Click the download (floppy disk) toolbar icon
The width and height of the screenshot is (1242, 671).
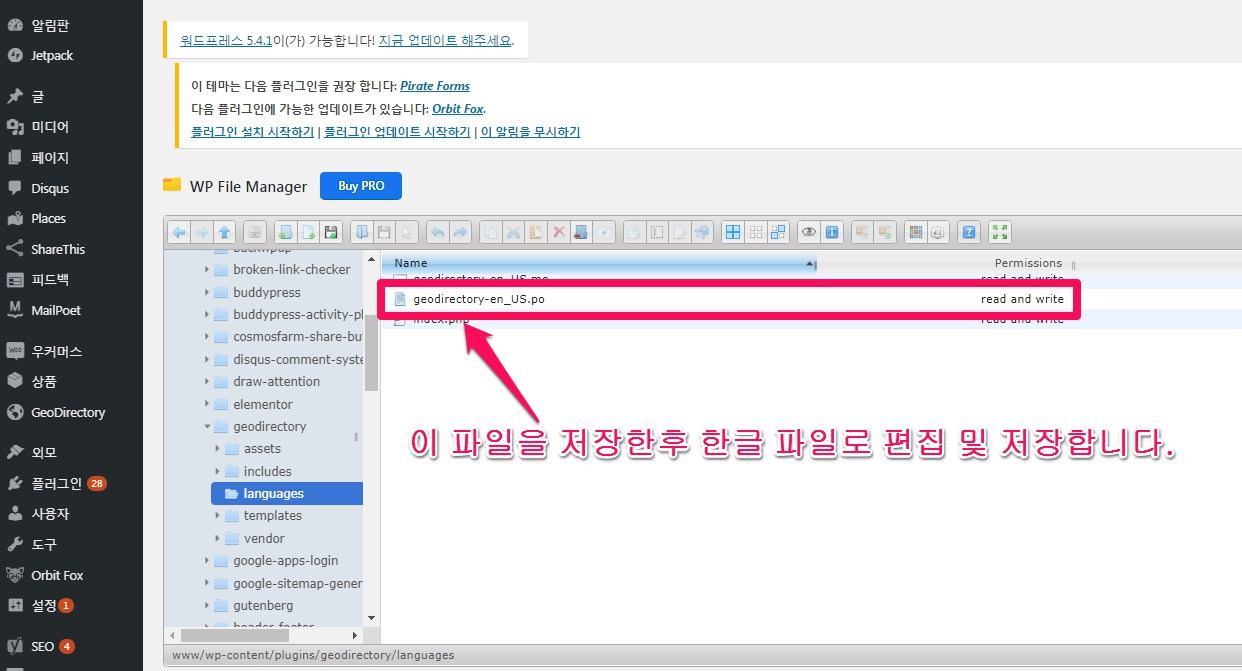pyautogui.click(x=384, y=232)
